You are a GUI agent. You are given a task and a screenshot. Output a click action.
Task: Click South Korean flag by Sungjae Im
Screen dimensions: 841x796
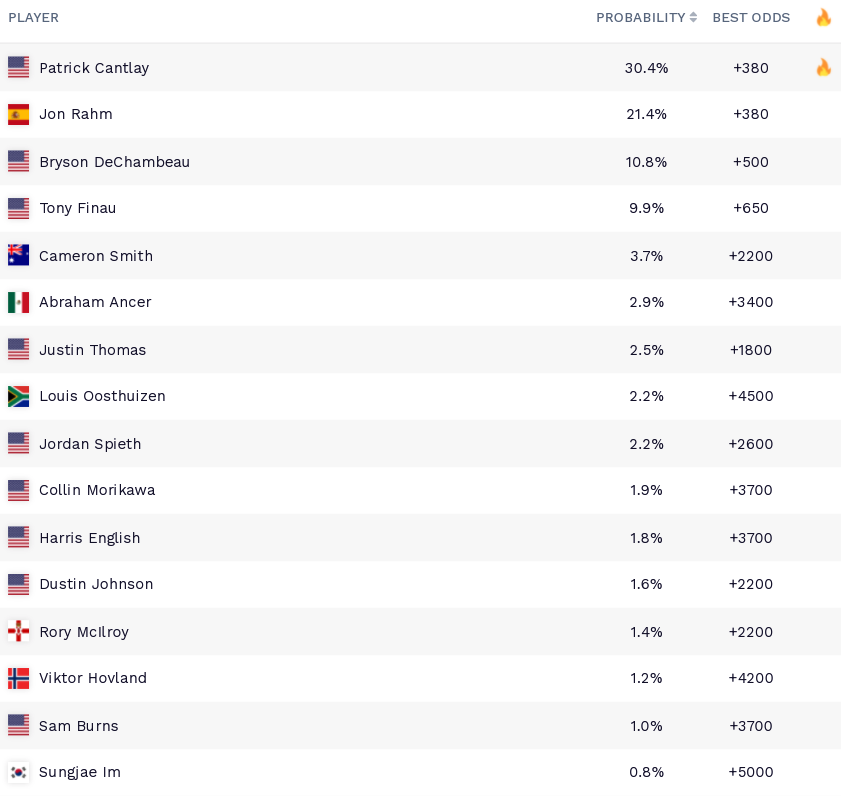click(x=18, y=772)
